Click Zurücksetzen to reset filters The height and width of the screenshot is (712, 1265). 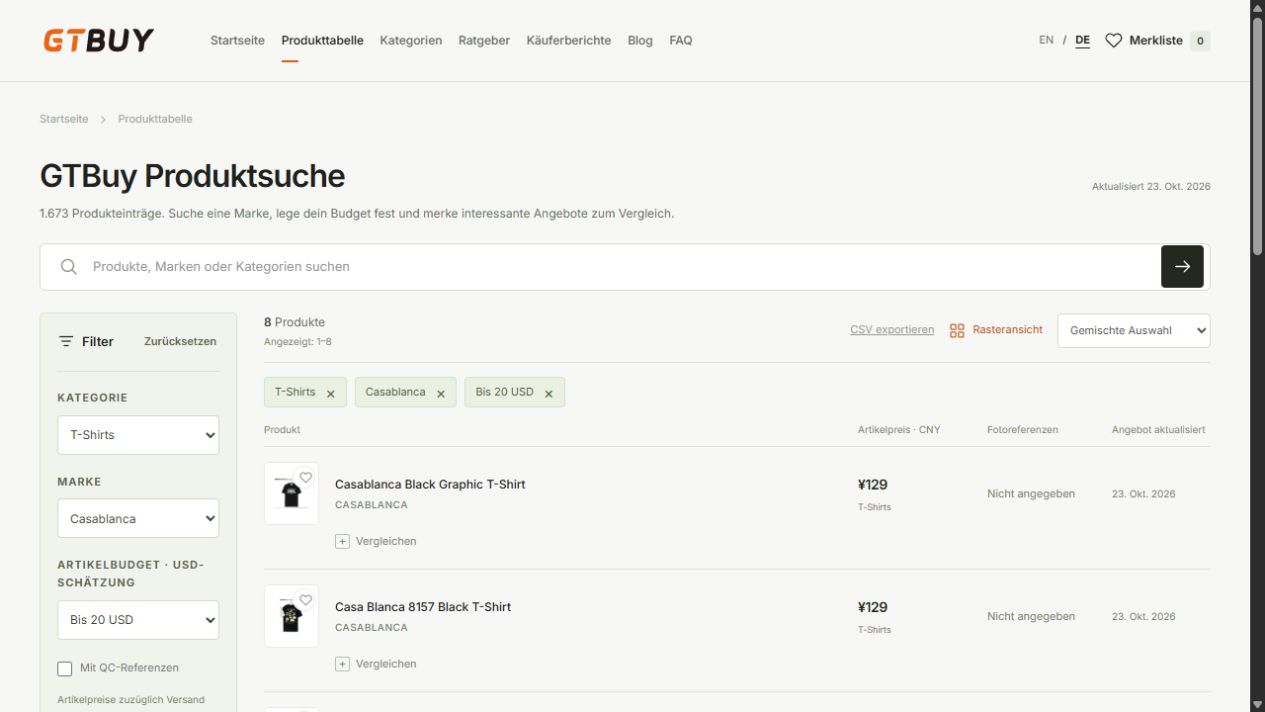coord(180,341)
